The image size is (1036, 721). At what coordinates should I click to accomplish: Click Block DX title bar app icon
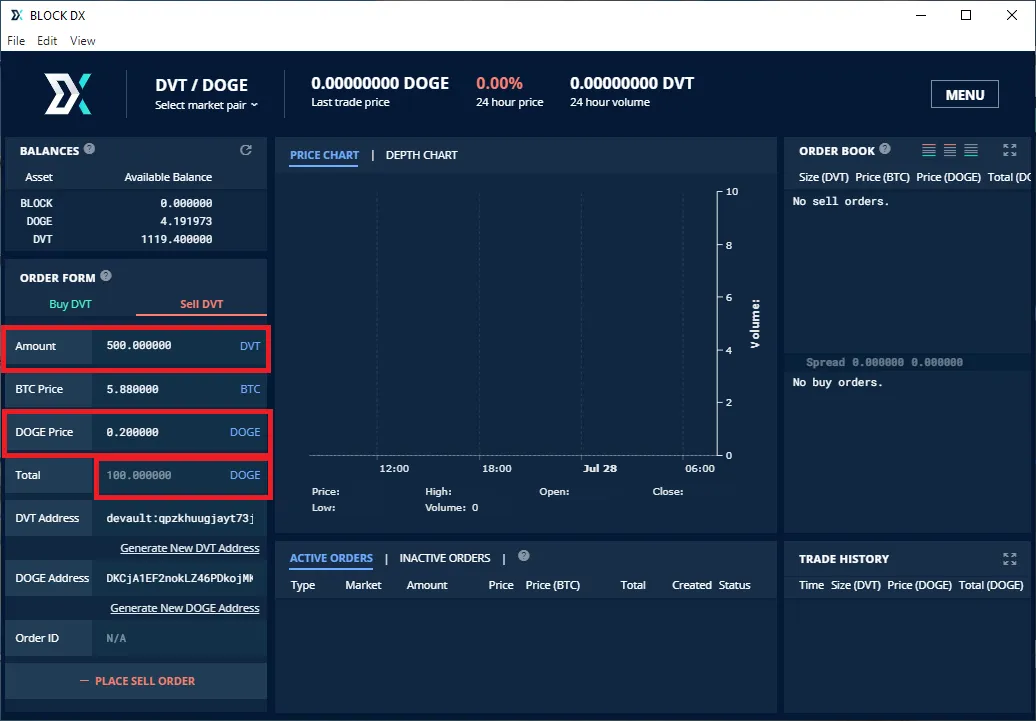17,15
